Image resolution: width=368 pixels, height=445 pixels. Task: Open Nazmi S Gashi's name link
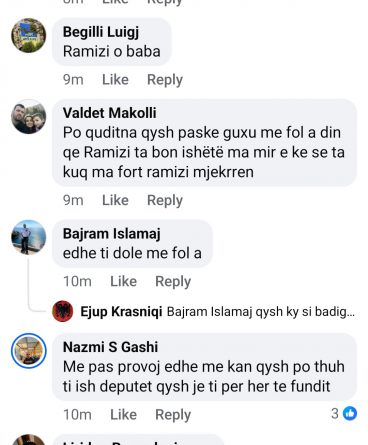(x=110, y=347)
